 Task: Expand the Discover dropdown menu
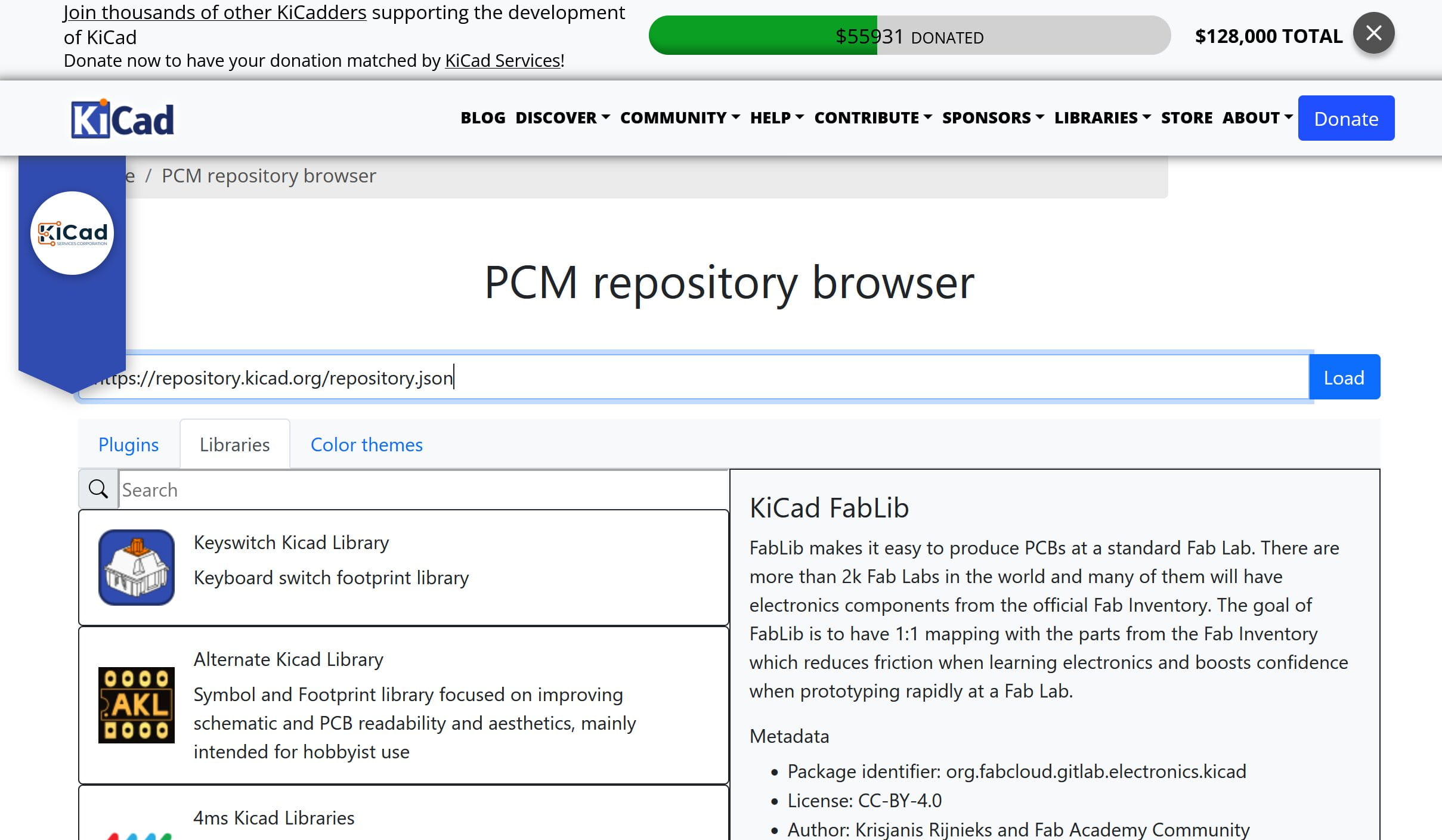tap(562, 118)
